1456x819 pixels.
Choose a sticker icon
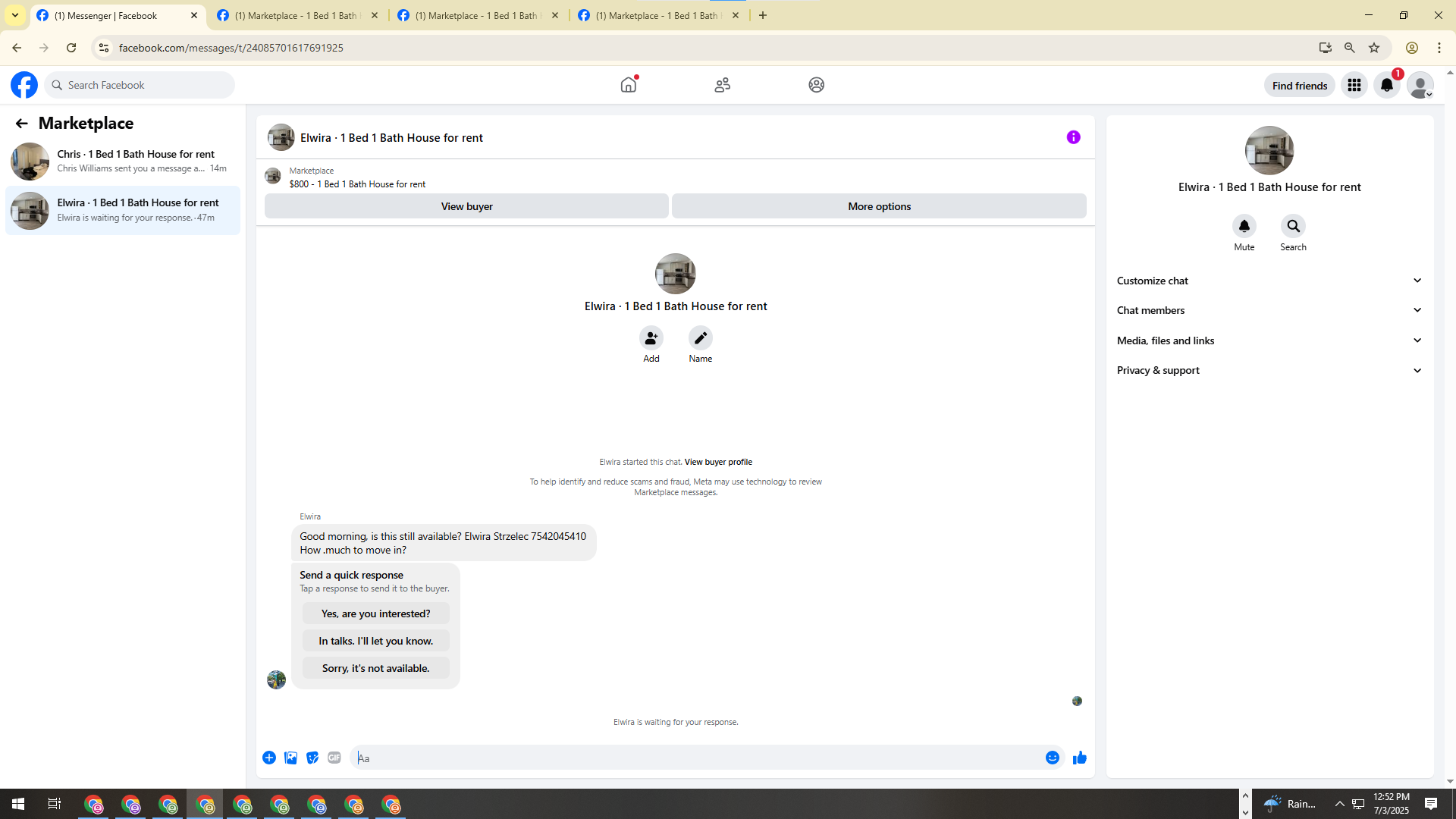(312, 758)
